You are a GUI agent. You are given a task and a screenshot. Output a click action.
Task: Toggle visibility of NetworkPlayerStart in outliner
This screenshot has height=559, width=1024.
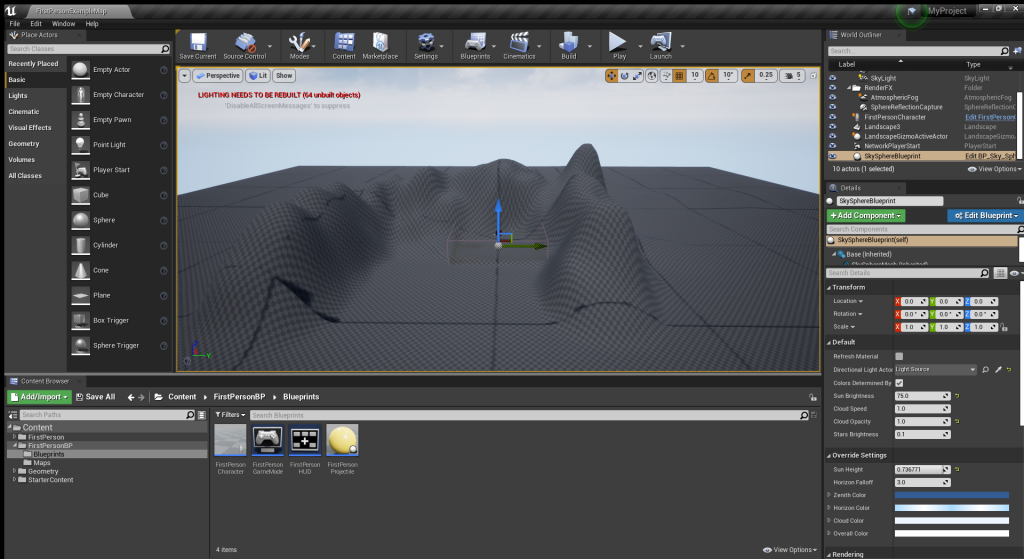point(832,146)
